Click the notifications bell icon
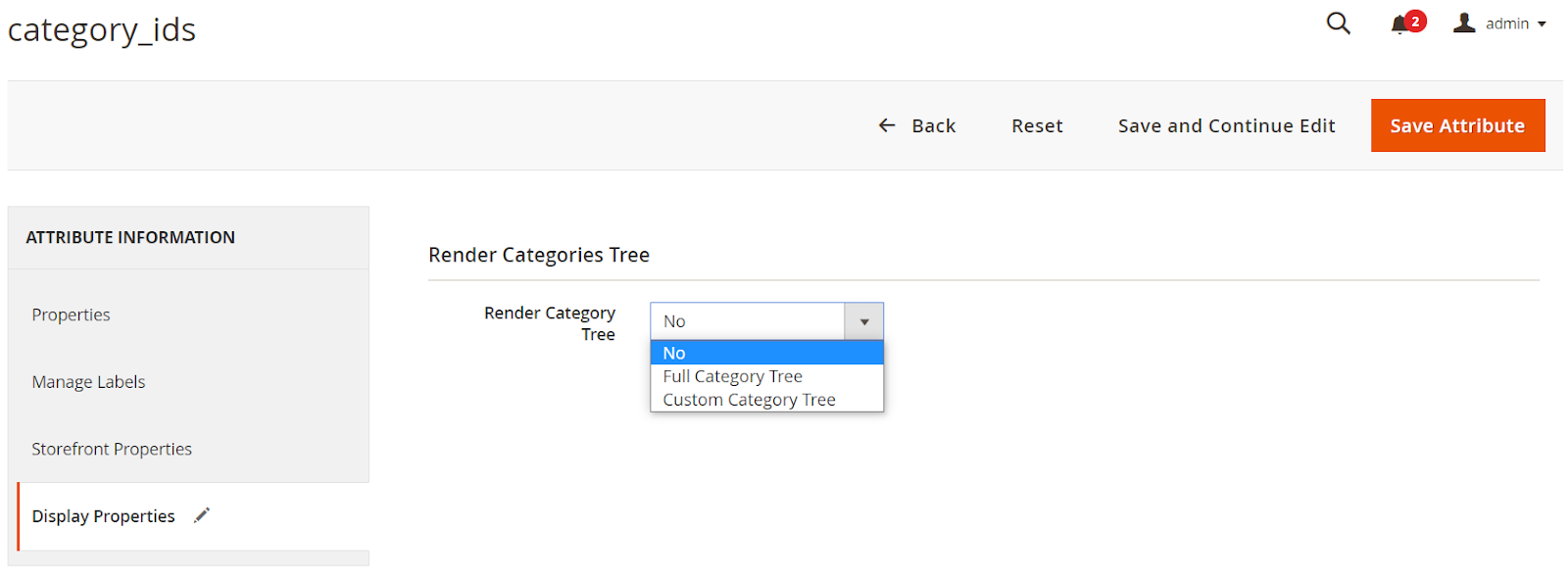1568x580 pixels. coord(1398,25)
